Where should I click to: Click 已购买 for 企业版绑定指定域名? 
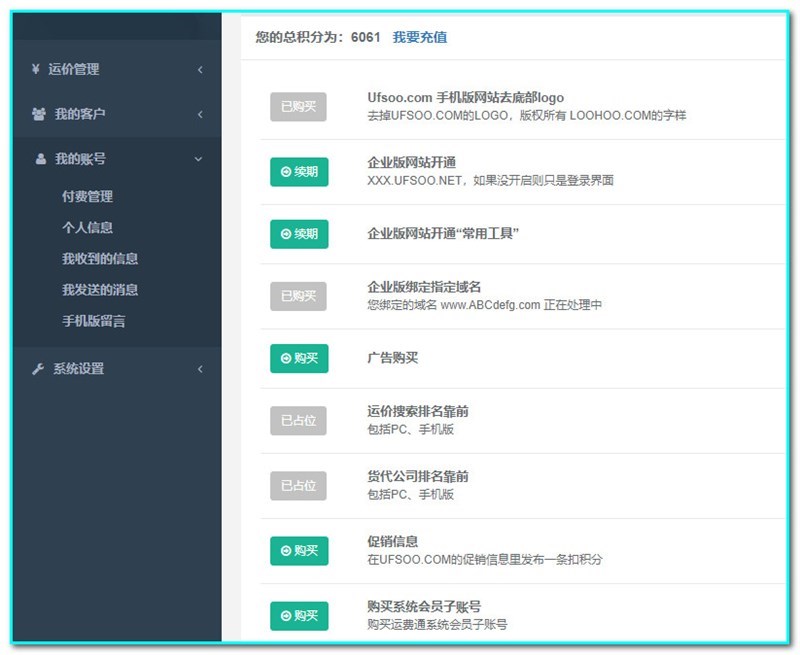[298, 296]
